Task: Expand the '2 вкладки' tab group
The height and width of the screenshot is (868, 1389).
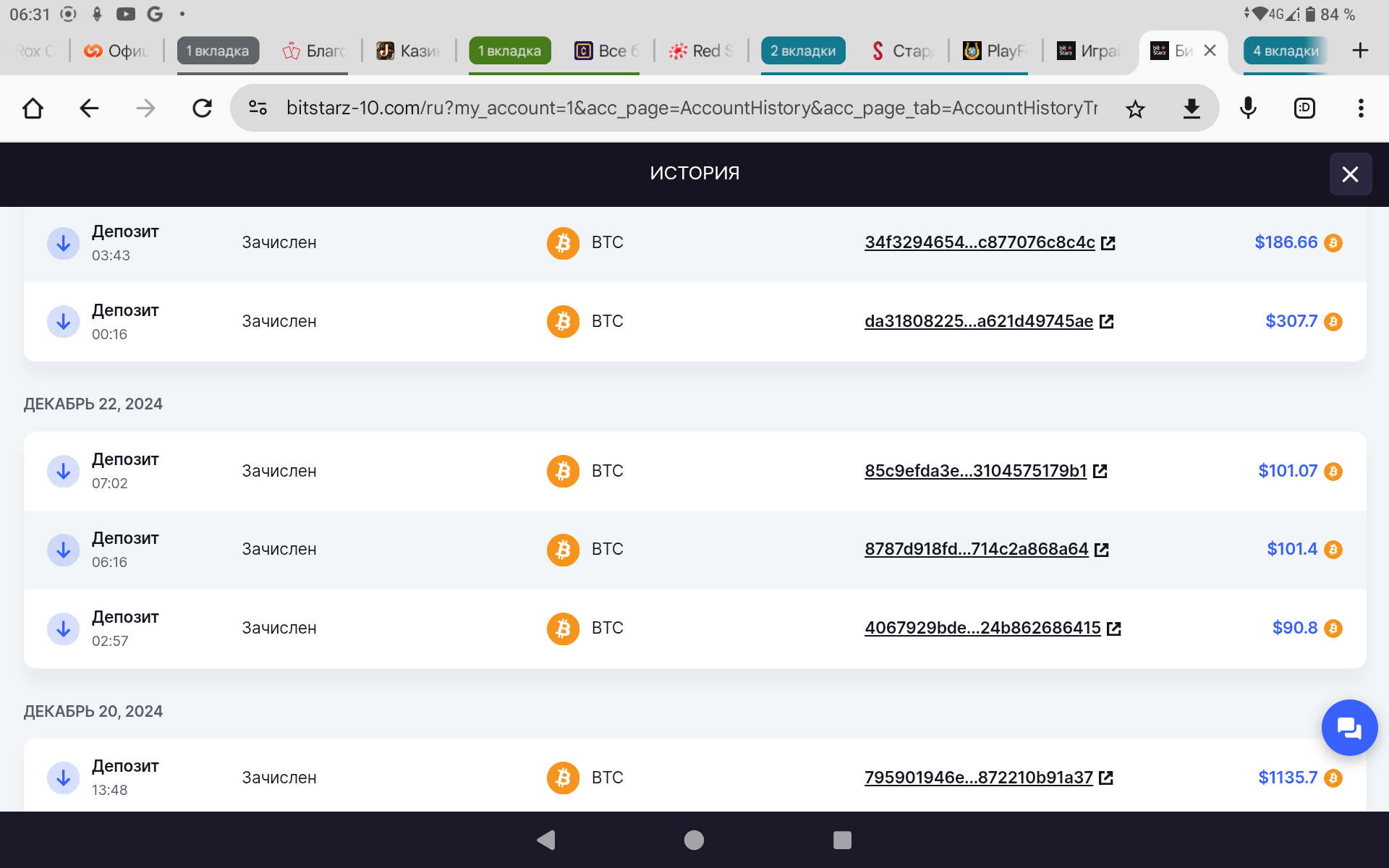Action: coord(802,51)
